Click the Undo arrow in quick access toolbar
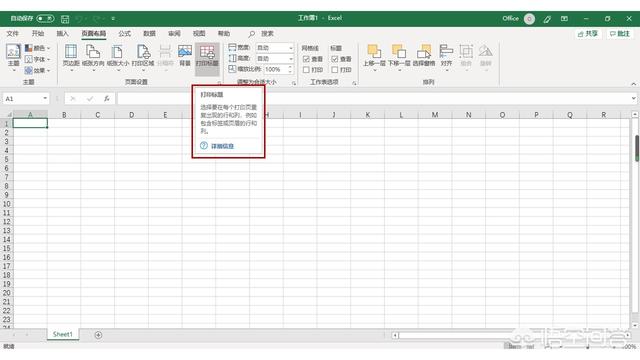Screen dimensions: 640x360 [79, 19]
